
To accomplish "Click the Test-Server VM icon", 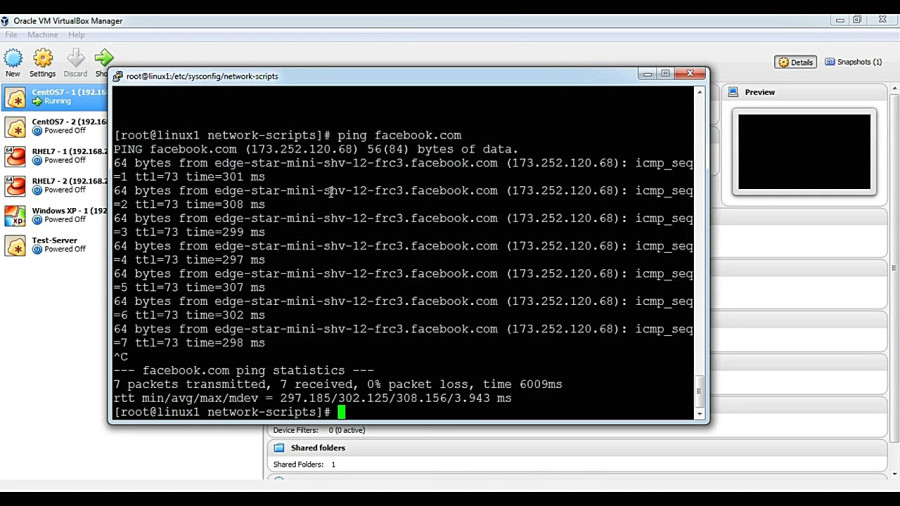I will pos(15,246).
